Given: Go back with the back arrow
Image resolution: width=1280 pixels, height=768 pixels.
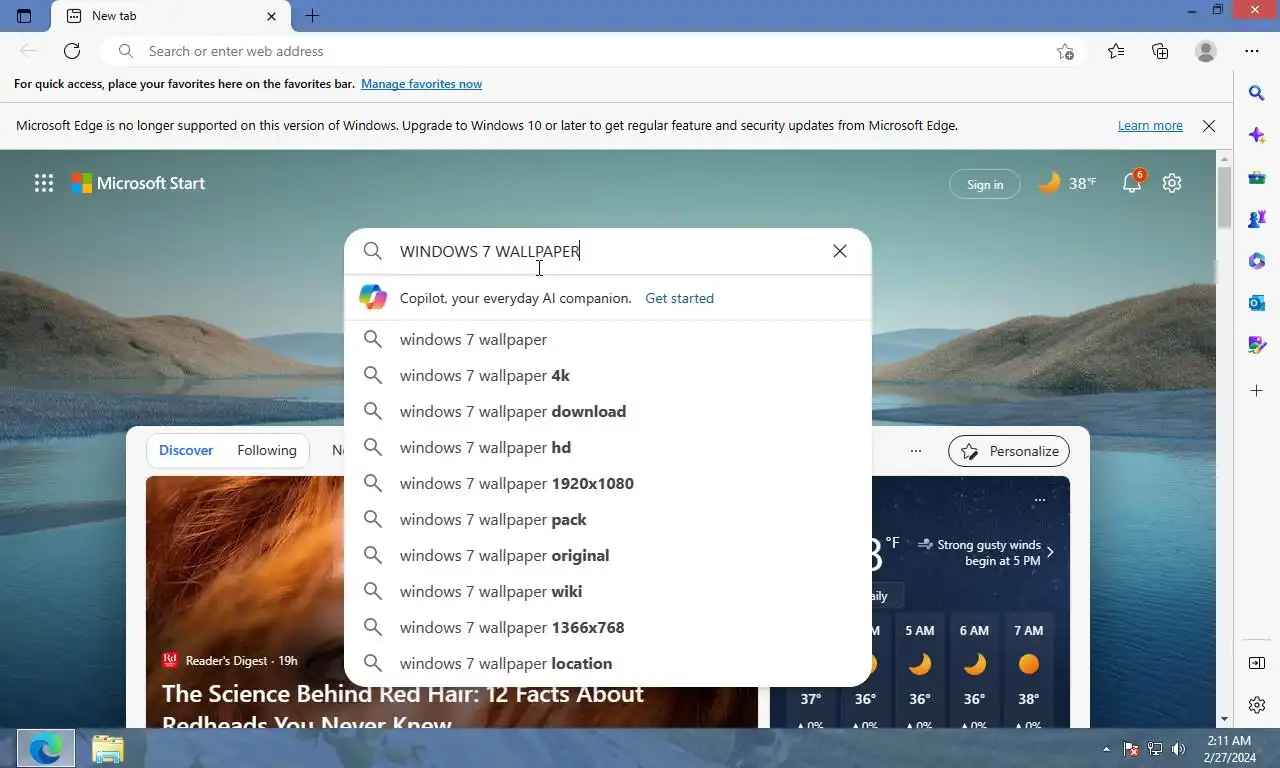Looking at the screenshot, I should click(x=28, y=51).
